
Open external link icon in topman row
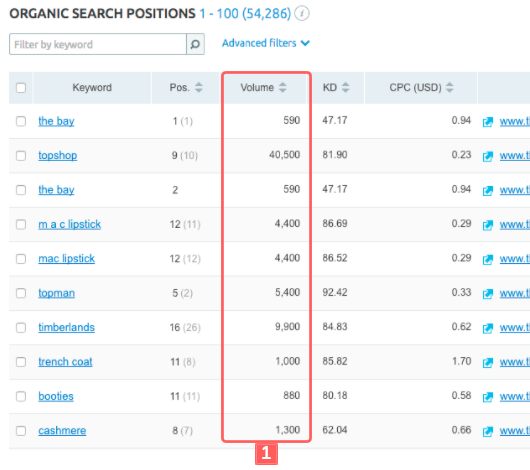click(x=487, y=293)
